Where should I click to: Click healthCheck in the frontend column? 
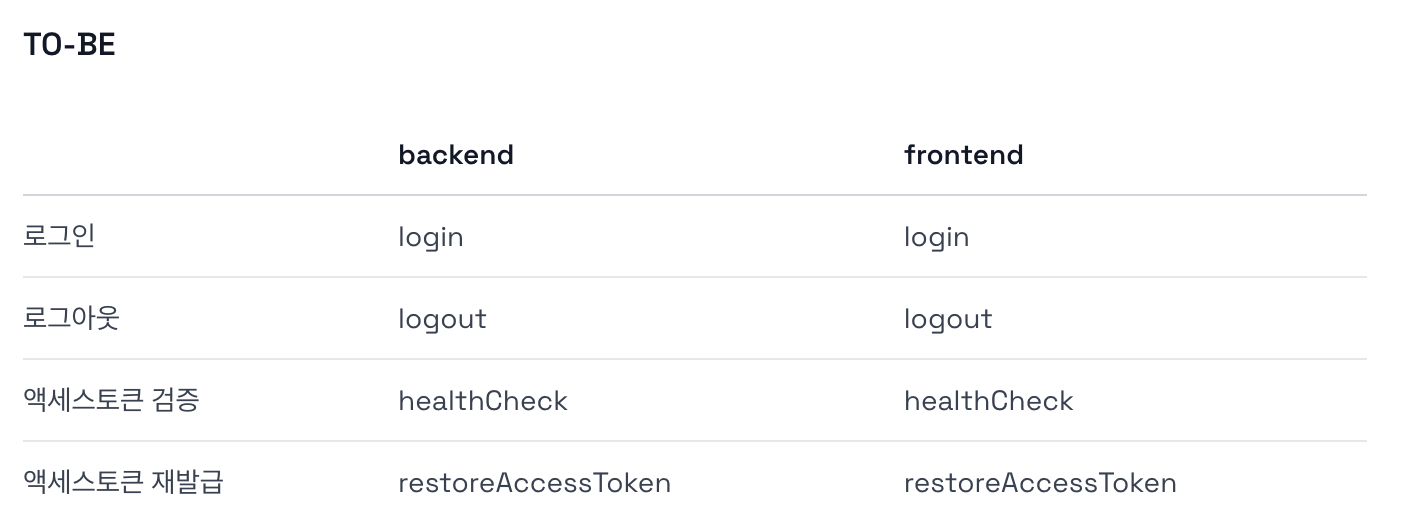point(988,401)
